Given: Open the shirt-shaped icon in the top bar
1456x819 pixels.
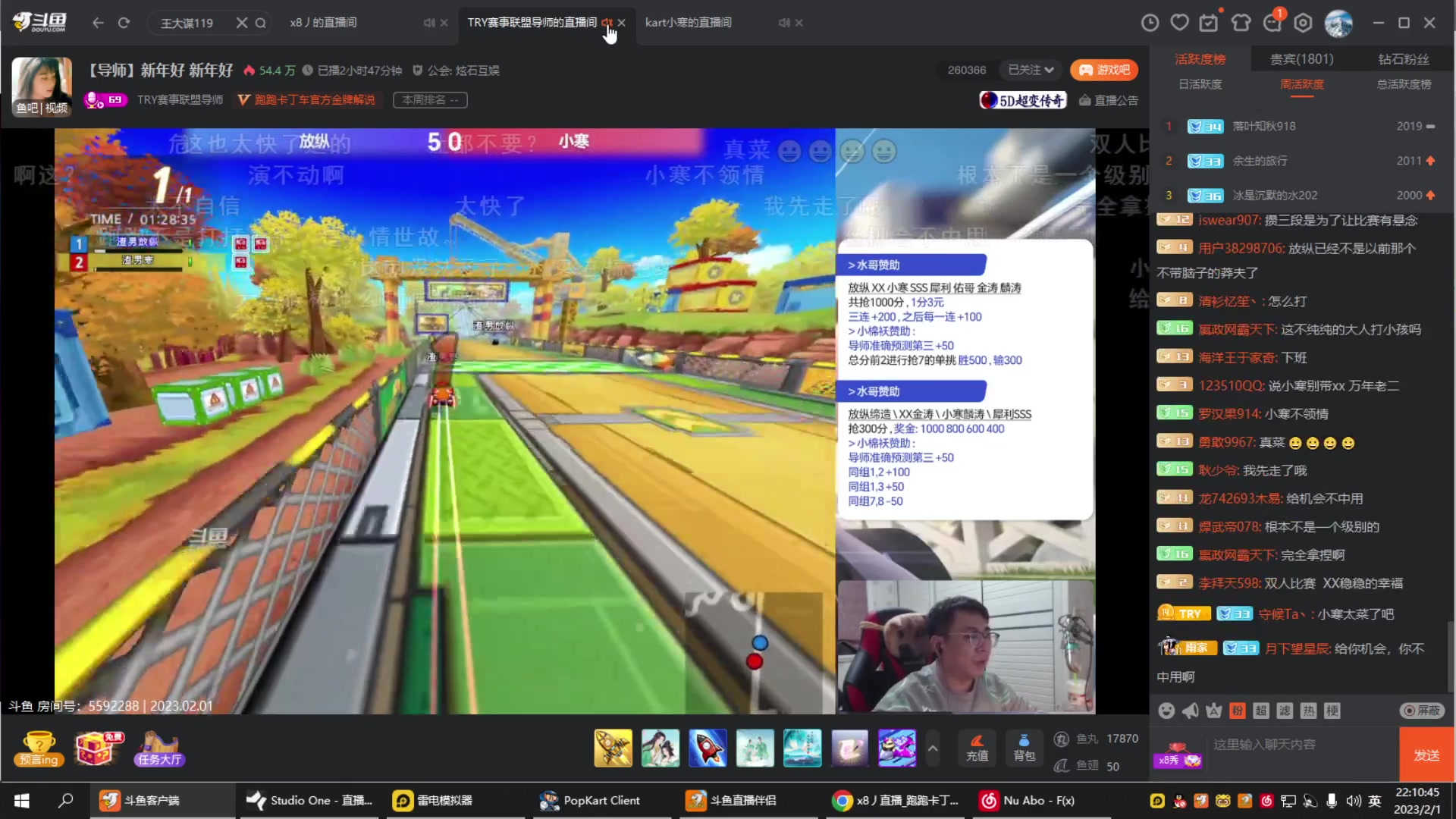Looking at the screenshot, I should [x=1241, y=23].
